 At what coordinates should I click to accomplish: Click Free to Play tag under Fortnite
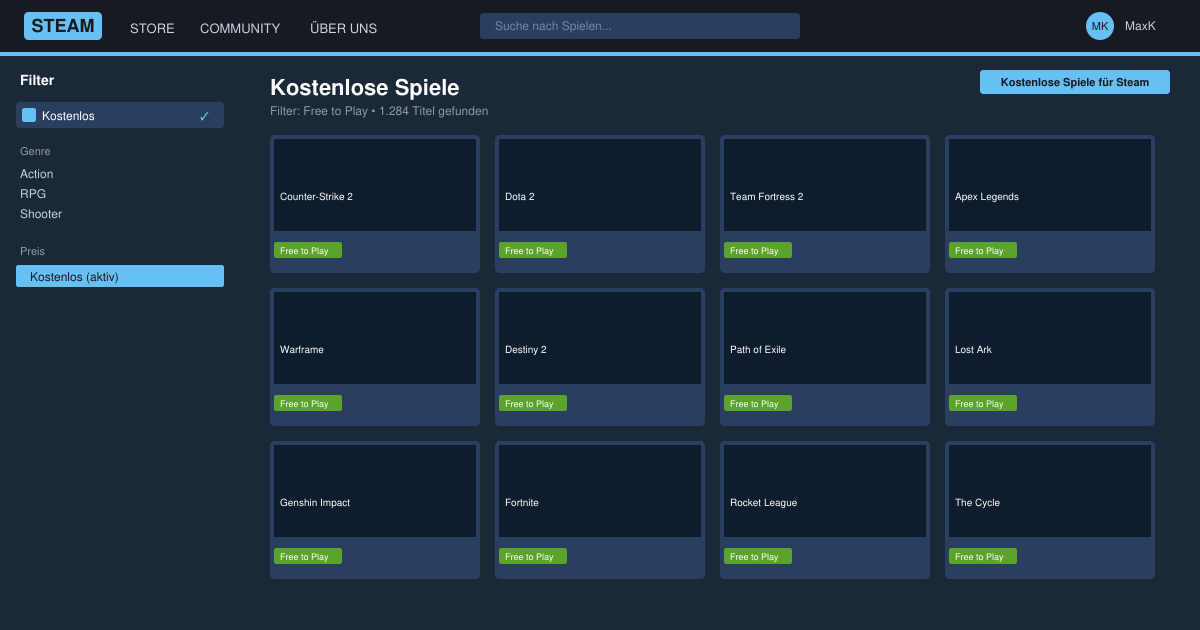[x=533, y=556]
